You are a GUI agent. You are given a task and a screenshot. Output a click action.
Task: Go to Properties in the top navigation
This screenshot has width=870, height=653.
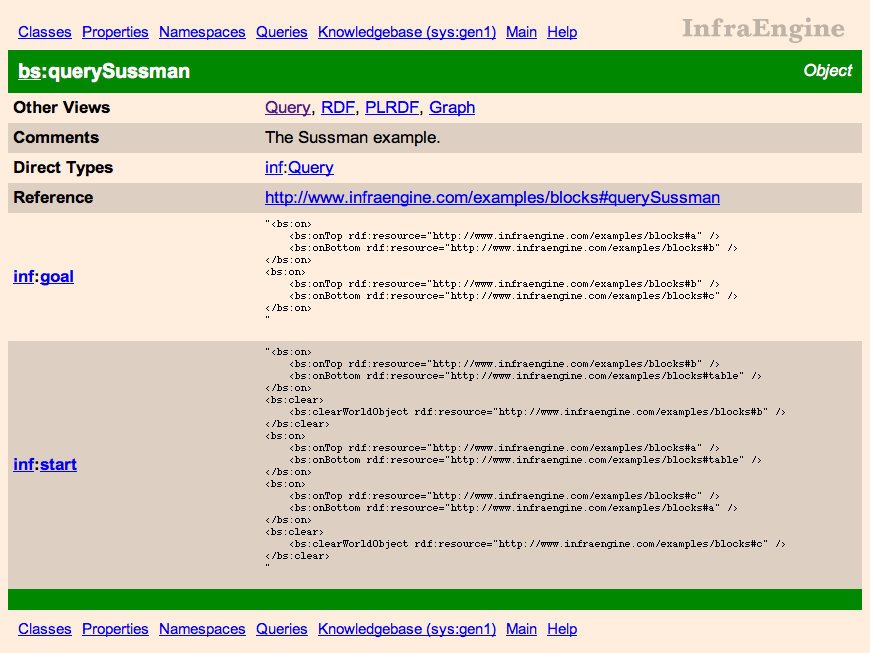coord(115,32)
